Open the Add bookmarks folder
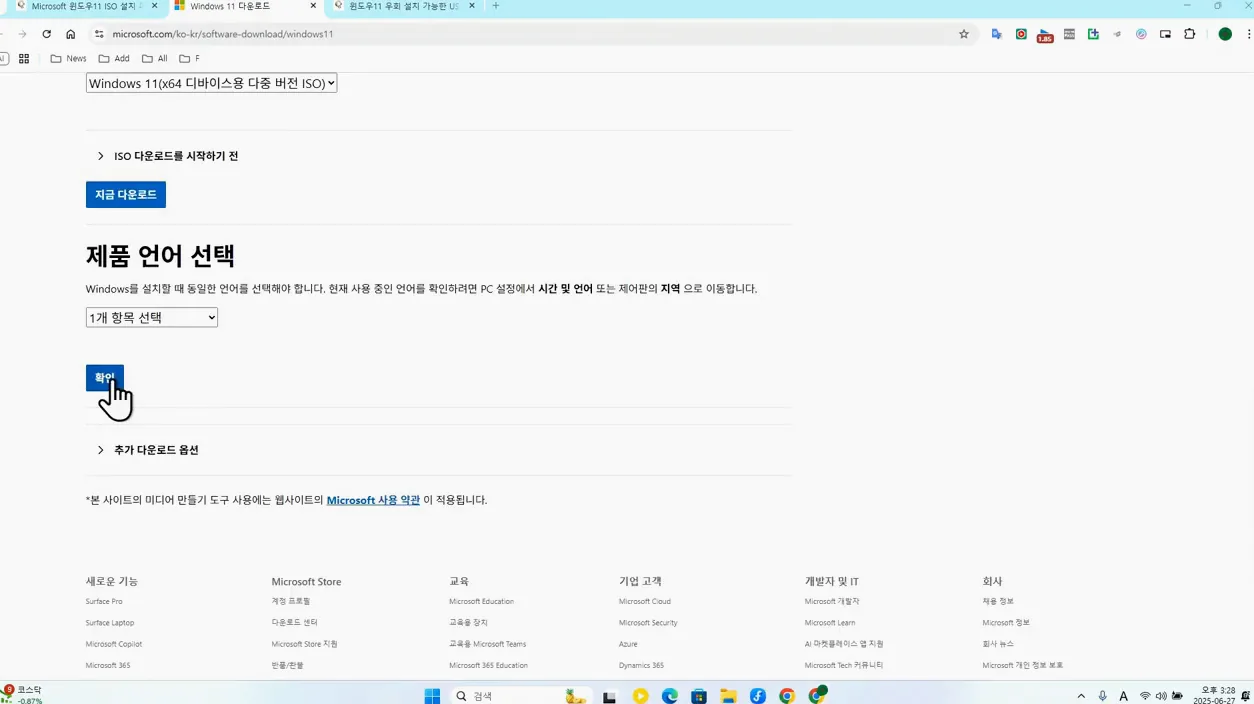This screenshot has height=704, width=1254. [x=114, y=58]
